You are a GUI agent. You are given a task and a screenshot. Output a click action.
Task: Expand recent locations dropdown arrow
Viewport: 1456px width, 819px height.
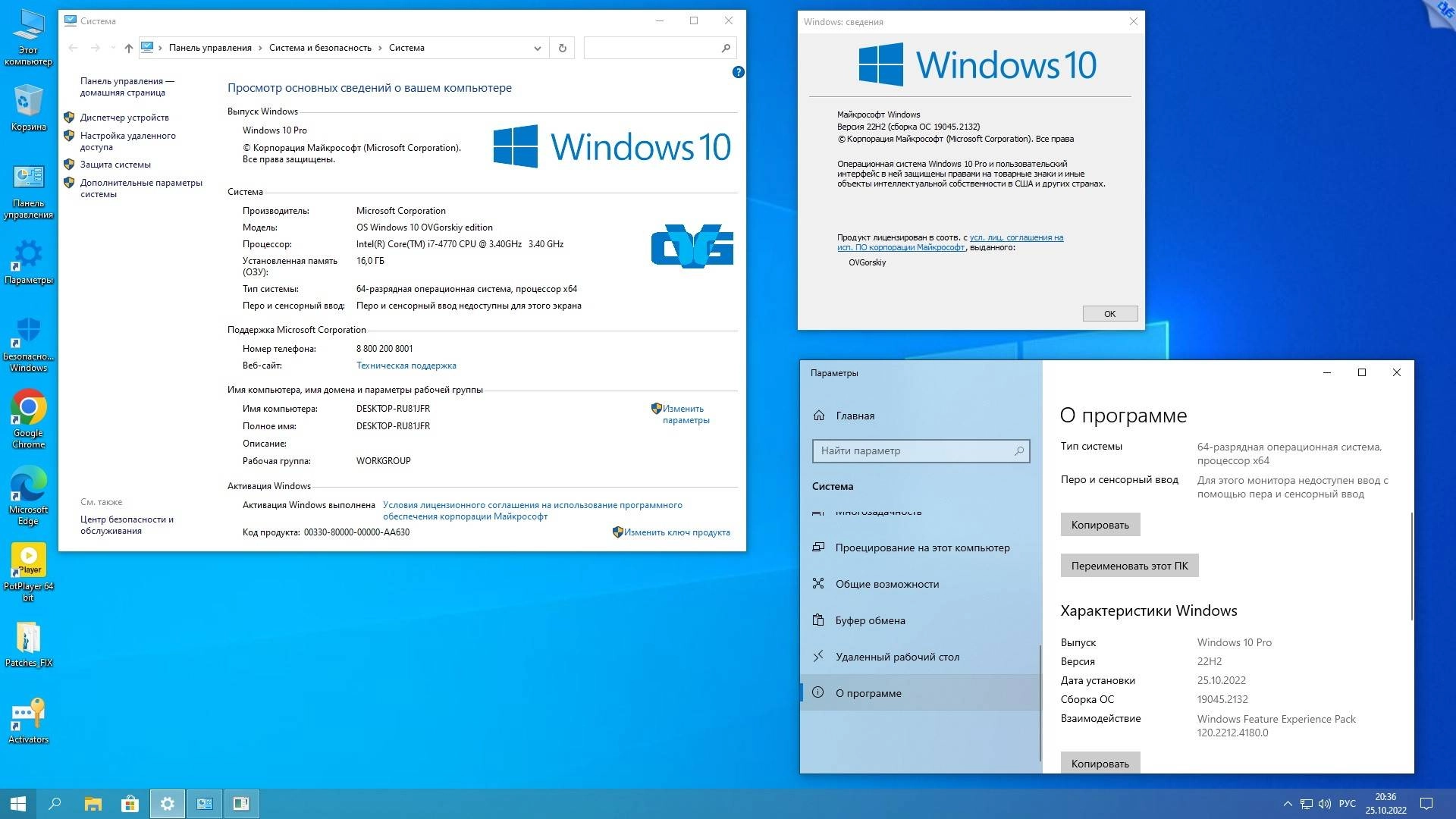point(113,48)
